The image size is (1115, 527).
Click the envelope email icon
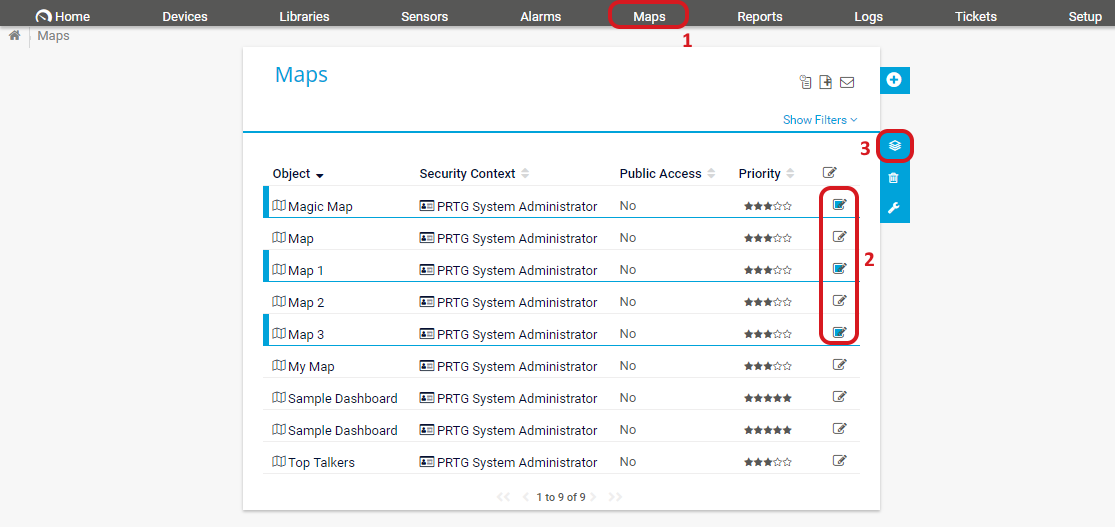(847, 82)
